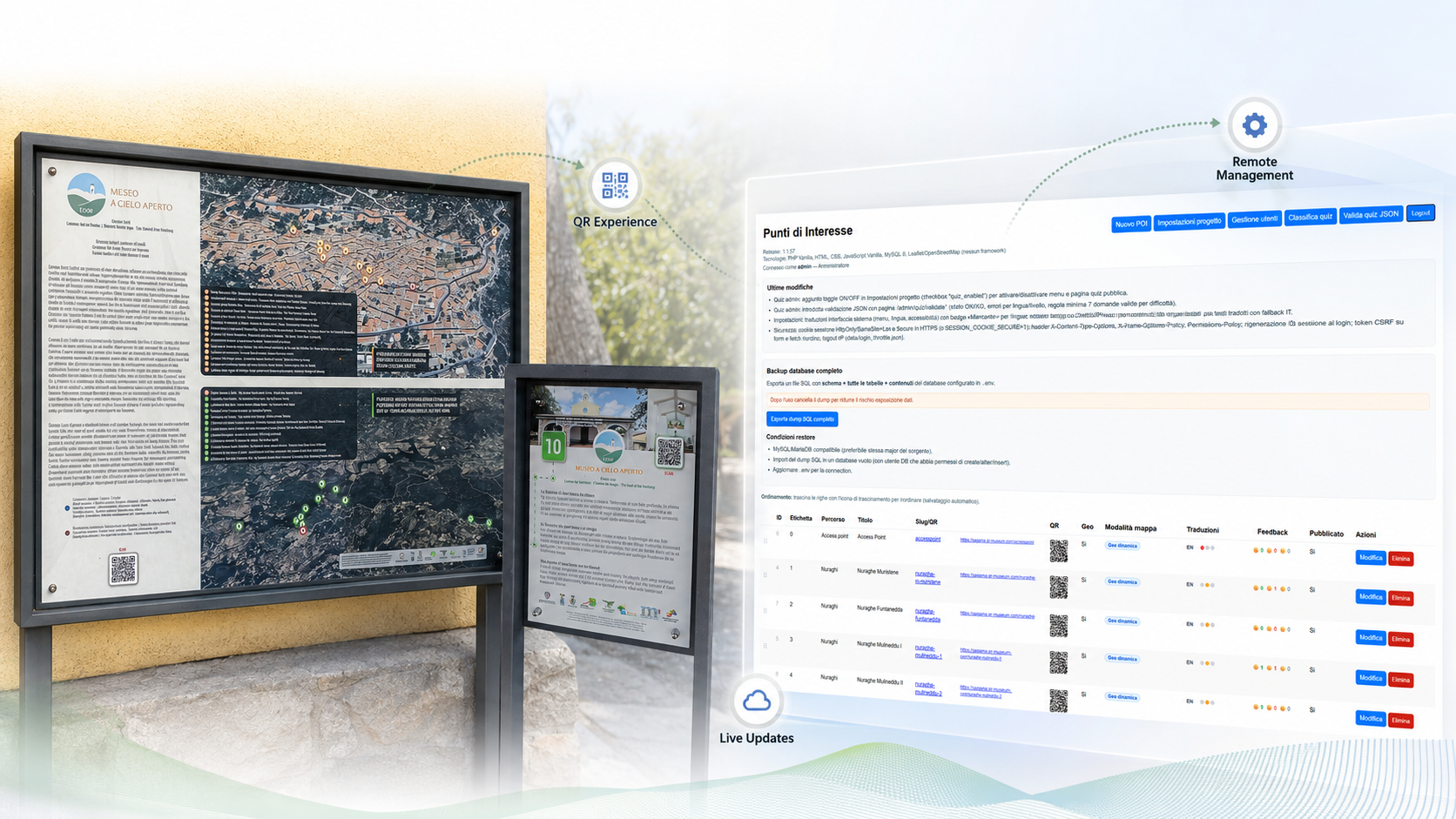Go to Gestione utenti
The width and height of the screenshot is (1456, 819).
[1254, 219]
